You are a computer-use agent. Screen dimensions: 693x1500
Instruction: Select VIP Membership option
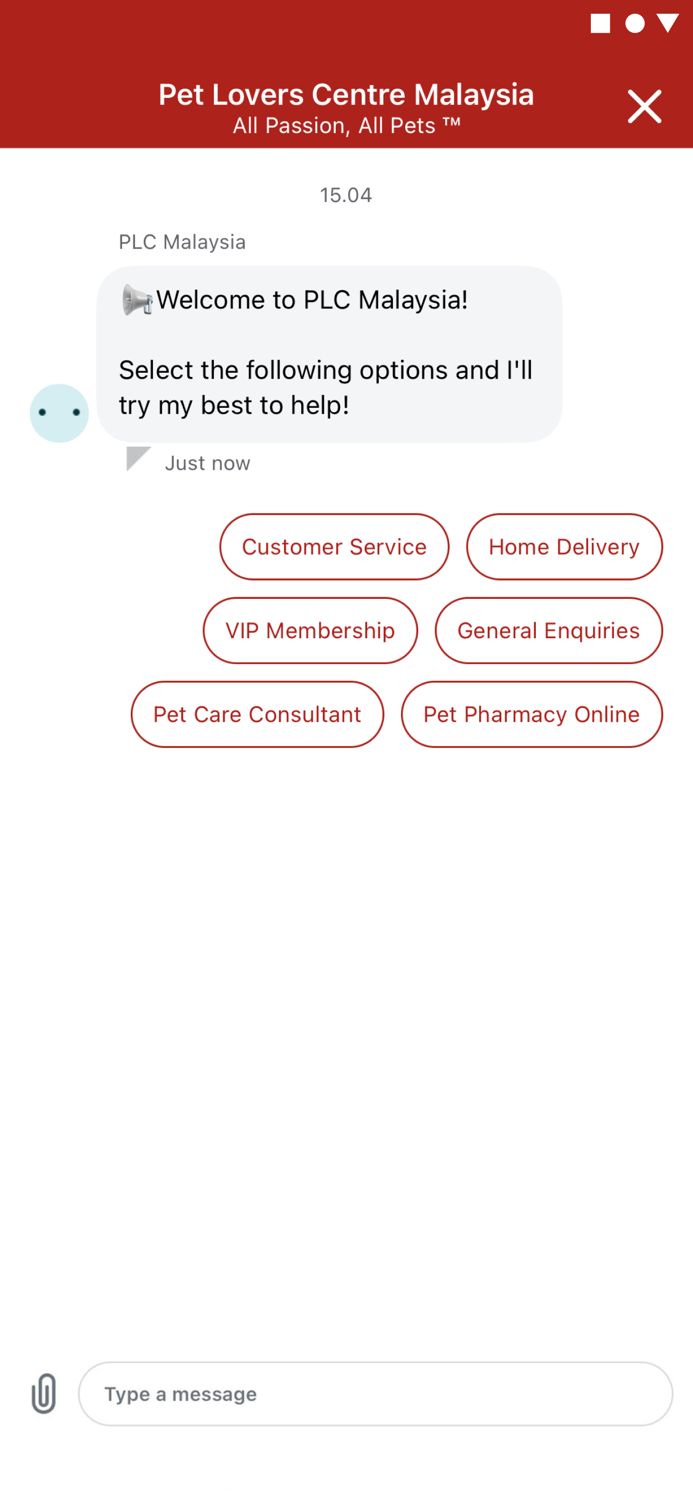pos(310,630)
